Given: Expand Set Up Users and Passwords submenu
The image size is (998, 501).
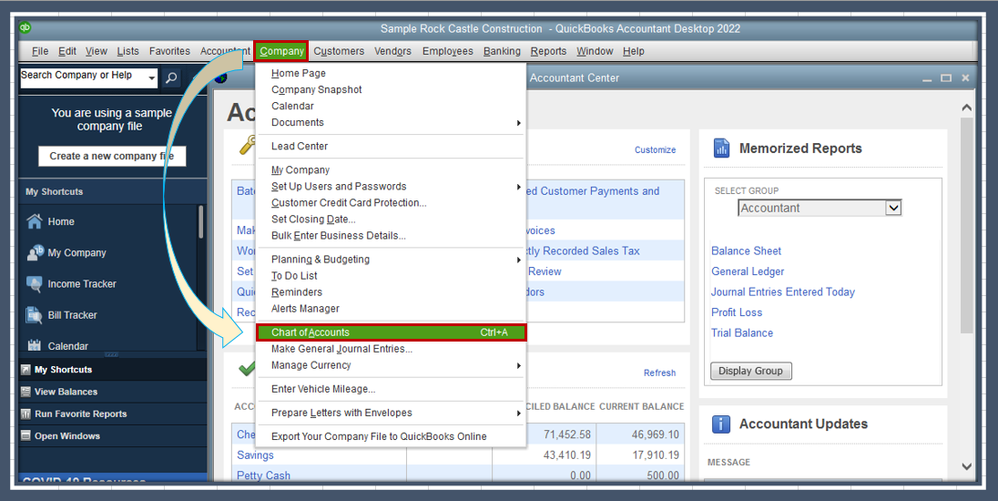Looking at the screenshot, I should click(x=519, y=187).
